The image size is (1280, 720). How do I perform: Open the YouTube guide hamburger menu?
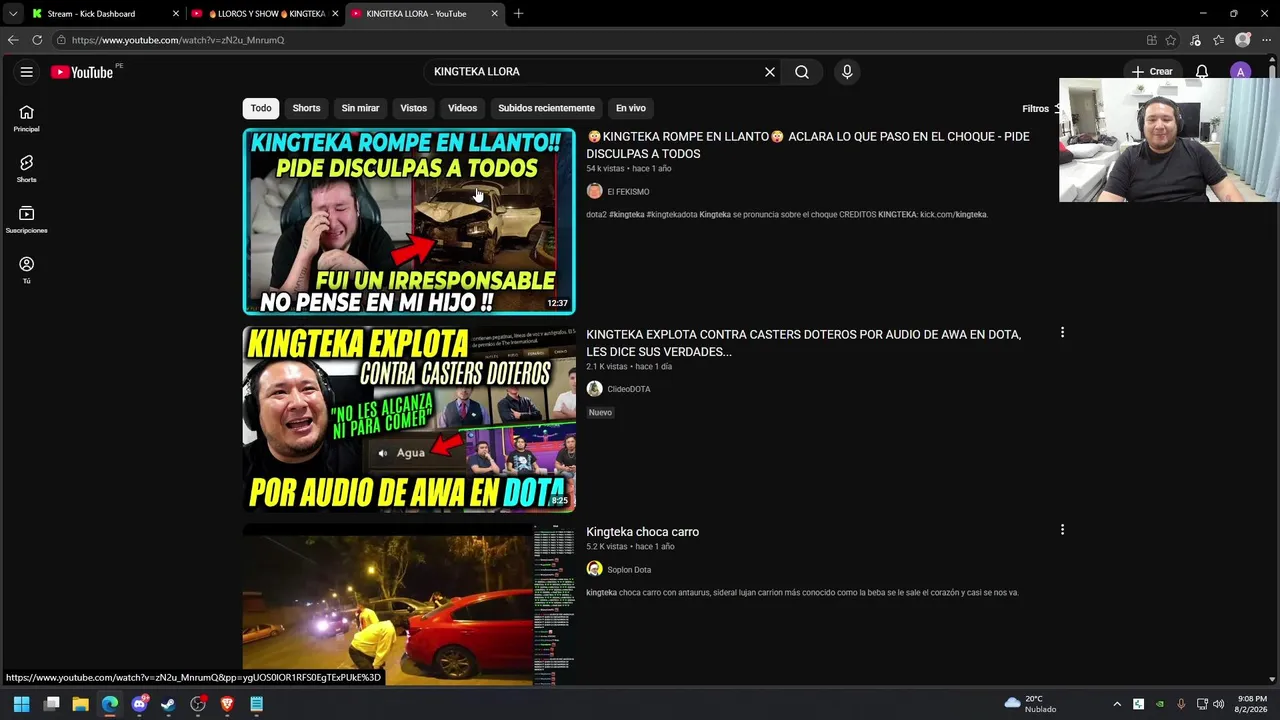tap(27, 72)
